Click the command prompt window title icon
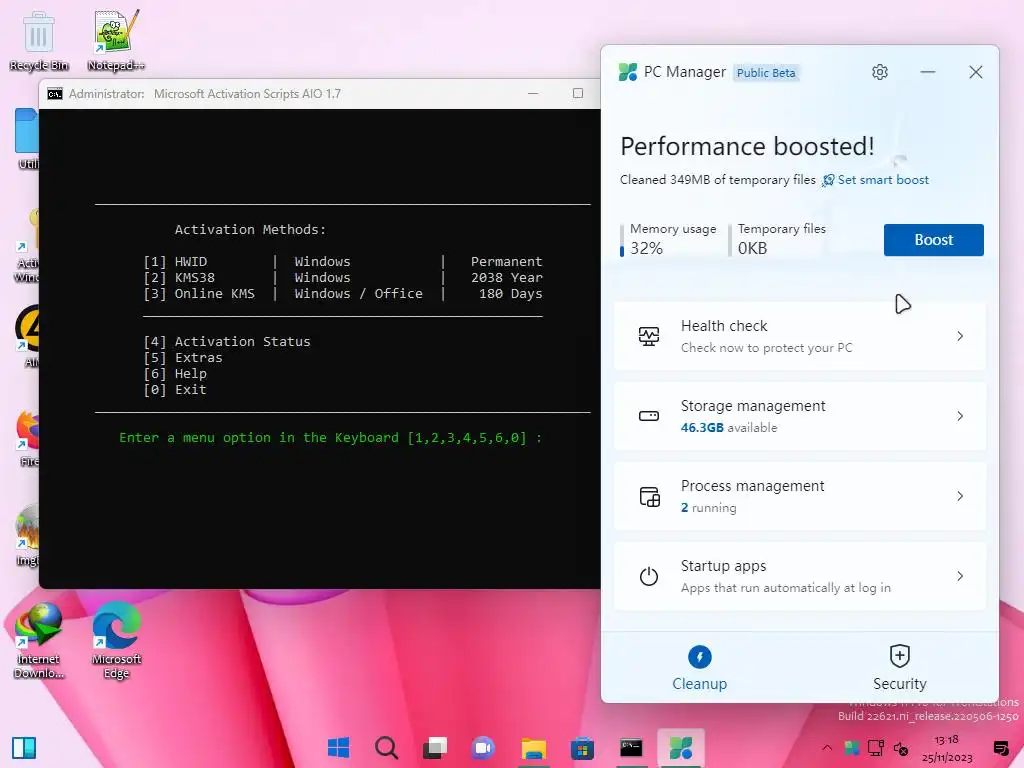 tap(55, 94)
